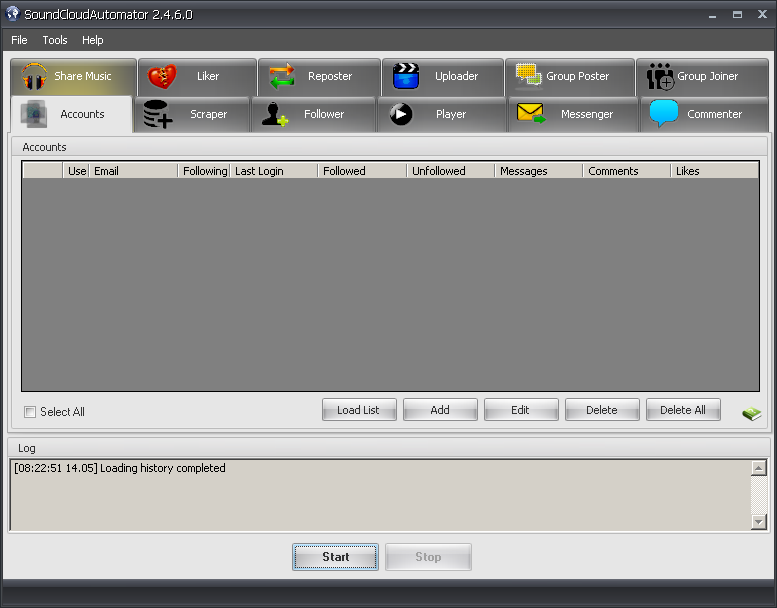Click the Scraper database icon
Image resolution: width=777 pixels, height=608 pixels.
[x=158, y=114]
